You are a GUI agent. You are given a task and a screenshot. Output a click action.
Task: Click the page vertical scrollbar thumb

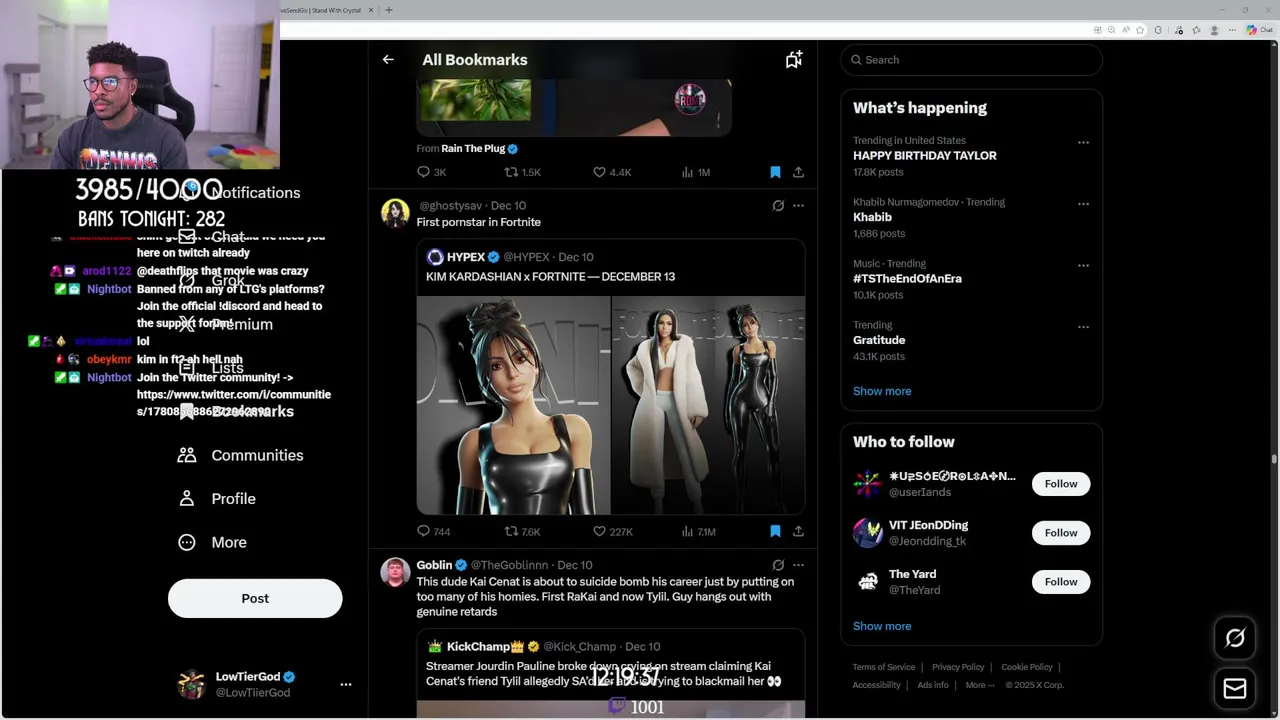[1273, 459]
